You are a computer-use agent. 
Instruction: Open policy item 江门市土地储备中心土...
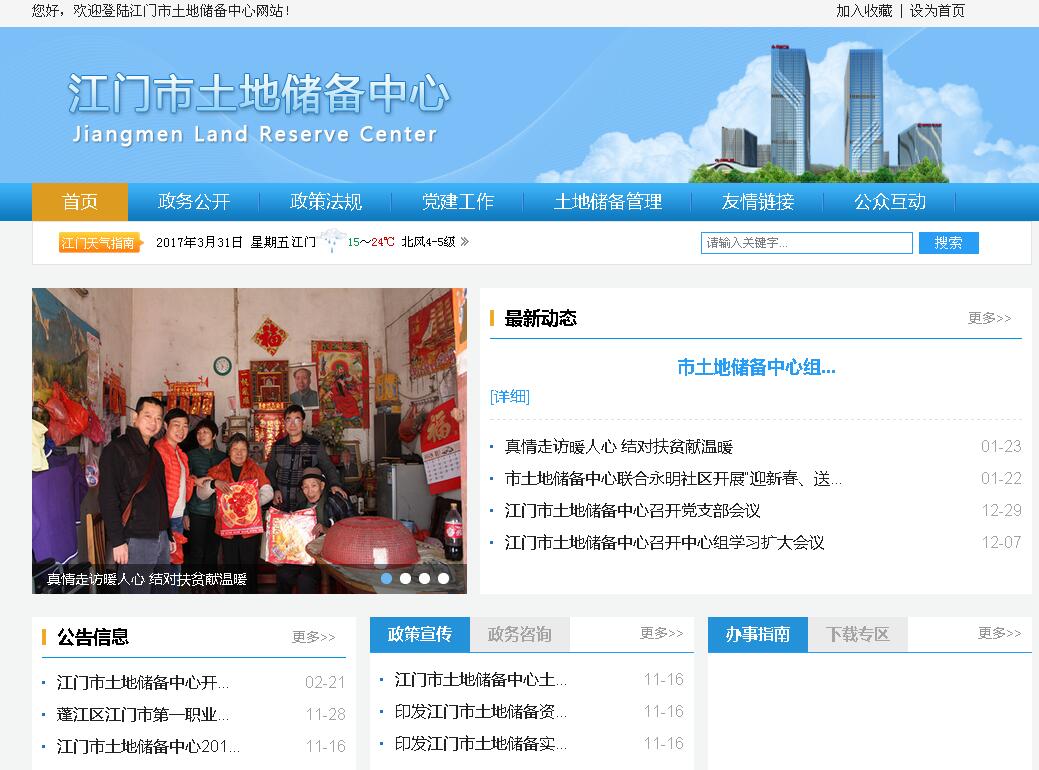pos(480,679)
